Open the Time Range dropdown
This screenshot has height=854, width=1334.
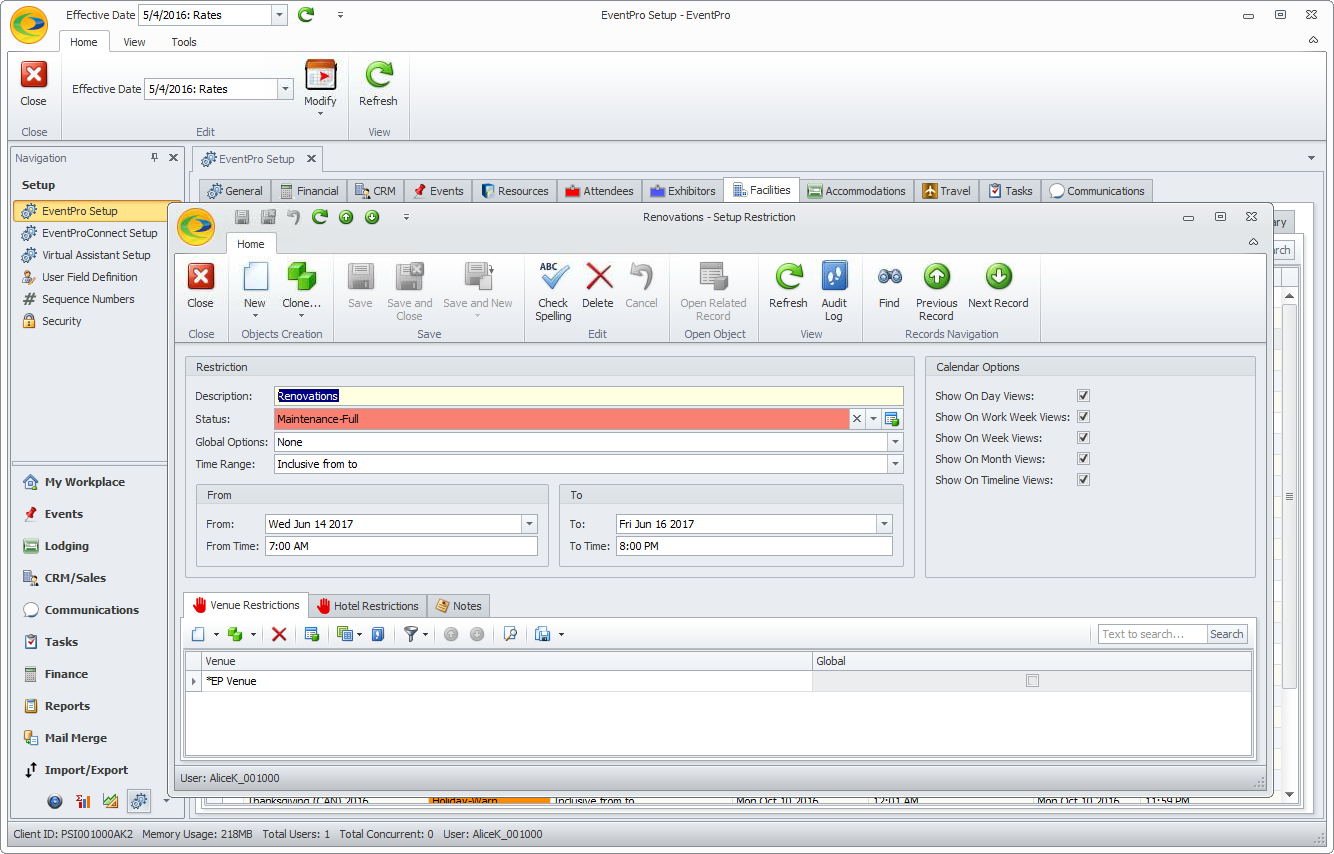tap(895, 464)
